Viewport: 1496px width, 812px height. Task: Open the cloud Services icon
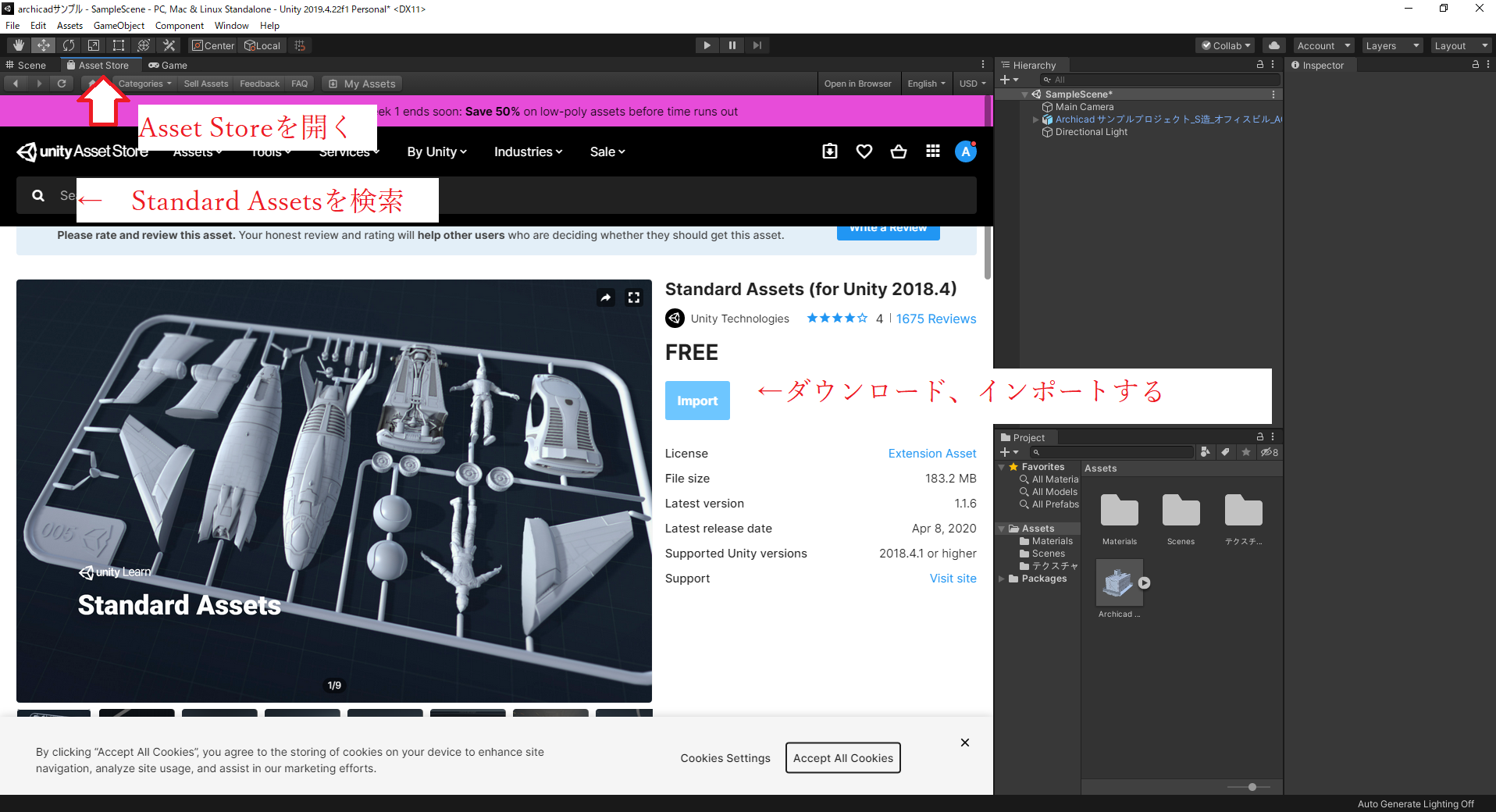click(1274, 45)
